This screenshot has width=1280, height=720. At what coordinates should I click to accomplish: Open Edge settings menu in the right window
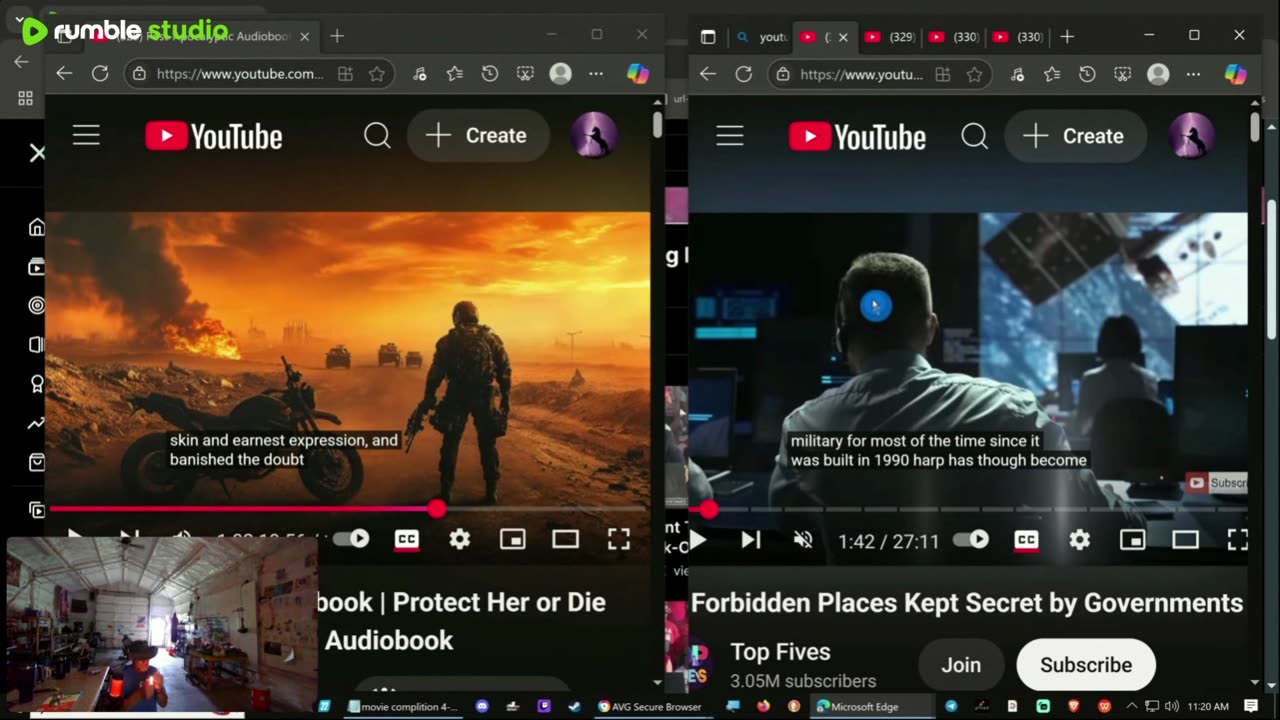click(x=1193, y=74)
